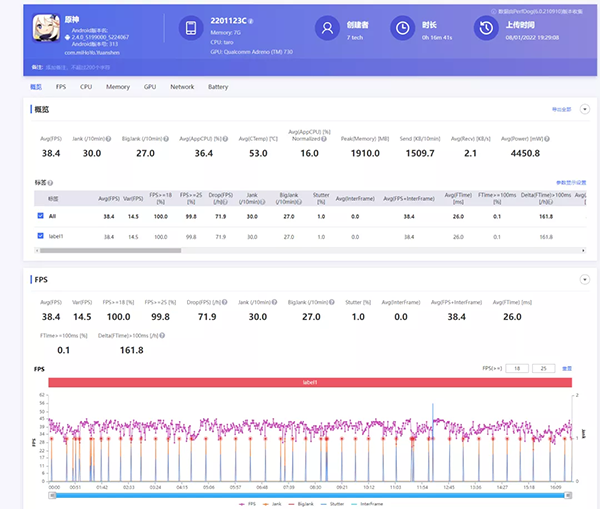Uncheck the label1 row checkbox
This screenshot has width=600, height=509.
click(x=40, y=236)
